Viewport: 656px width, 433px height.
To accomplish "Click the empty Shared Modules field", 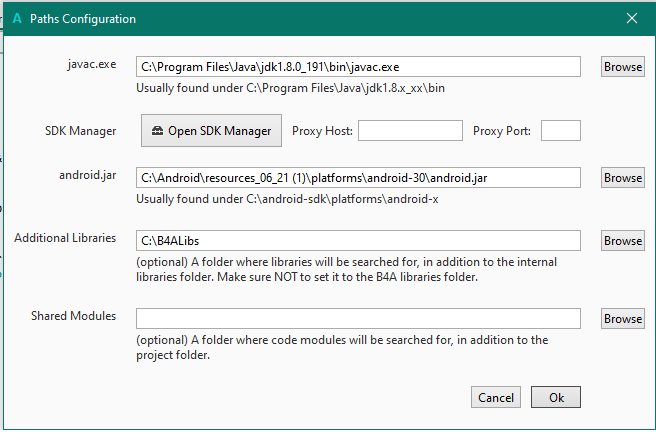I will pos(358,318).
